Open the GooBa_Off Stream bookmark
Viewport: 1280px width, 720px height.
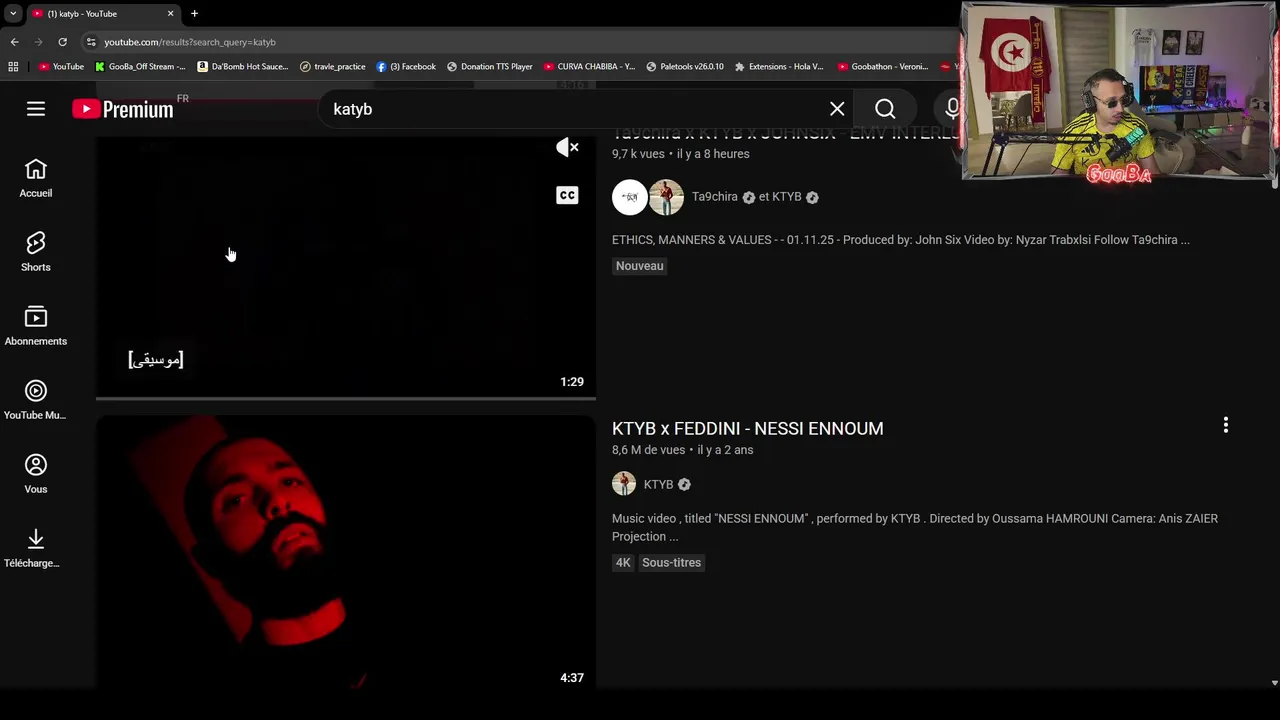click(x=140, y=67)
